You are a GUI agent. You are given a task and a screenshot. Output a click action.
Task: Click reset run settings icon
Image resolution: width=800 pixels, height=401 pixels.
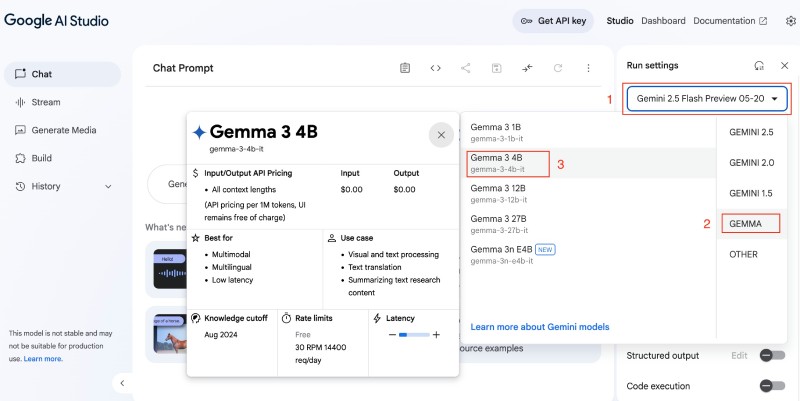point(759,65)
